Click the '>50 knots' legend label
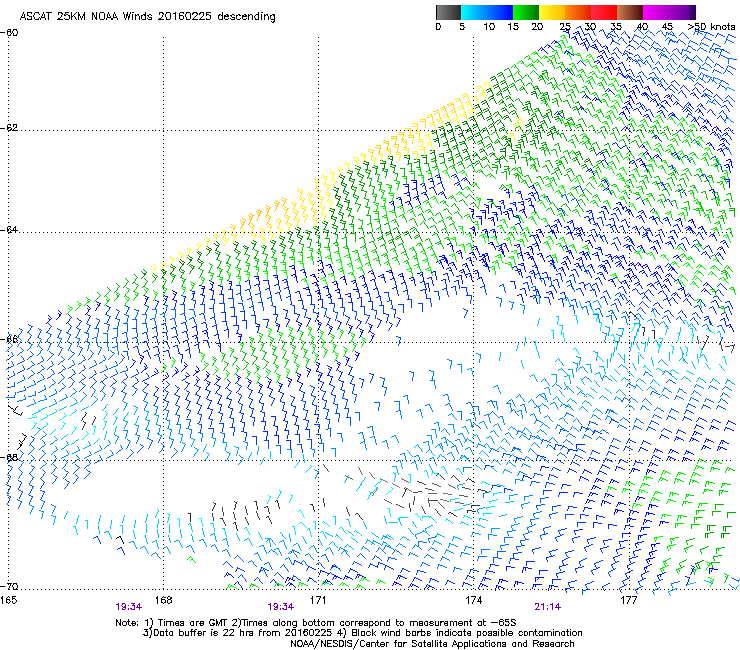Viewport: 740px width, 650px height. [x=711, y=27]
